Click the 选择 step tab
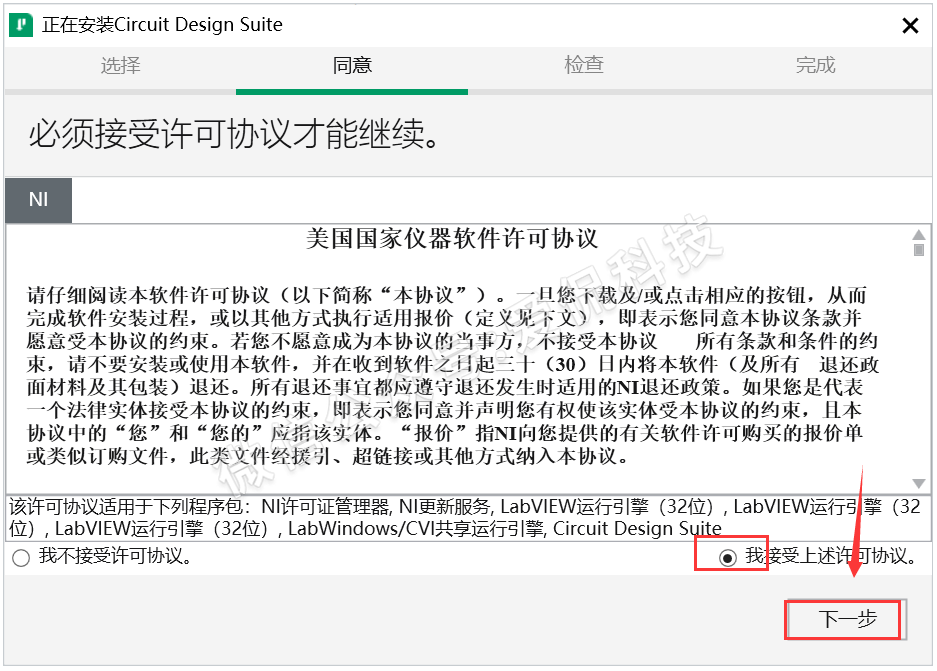 120,66
